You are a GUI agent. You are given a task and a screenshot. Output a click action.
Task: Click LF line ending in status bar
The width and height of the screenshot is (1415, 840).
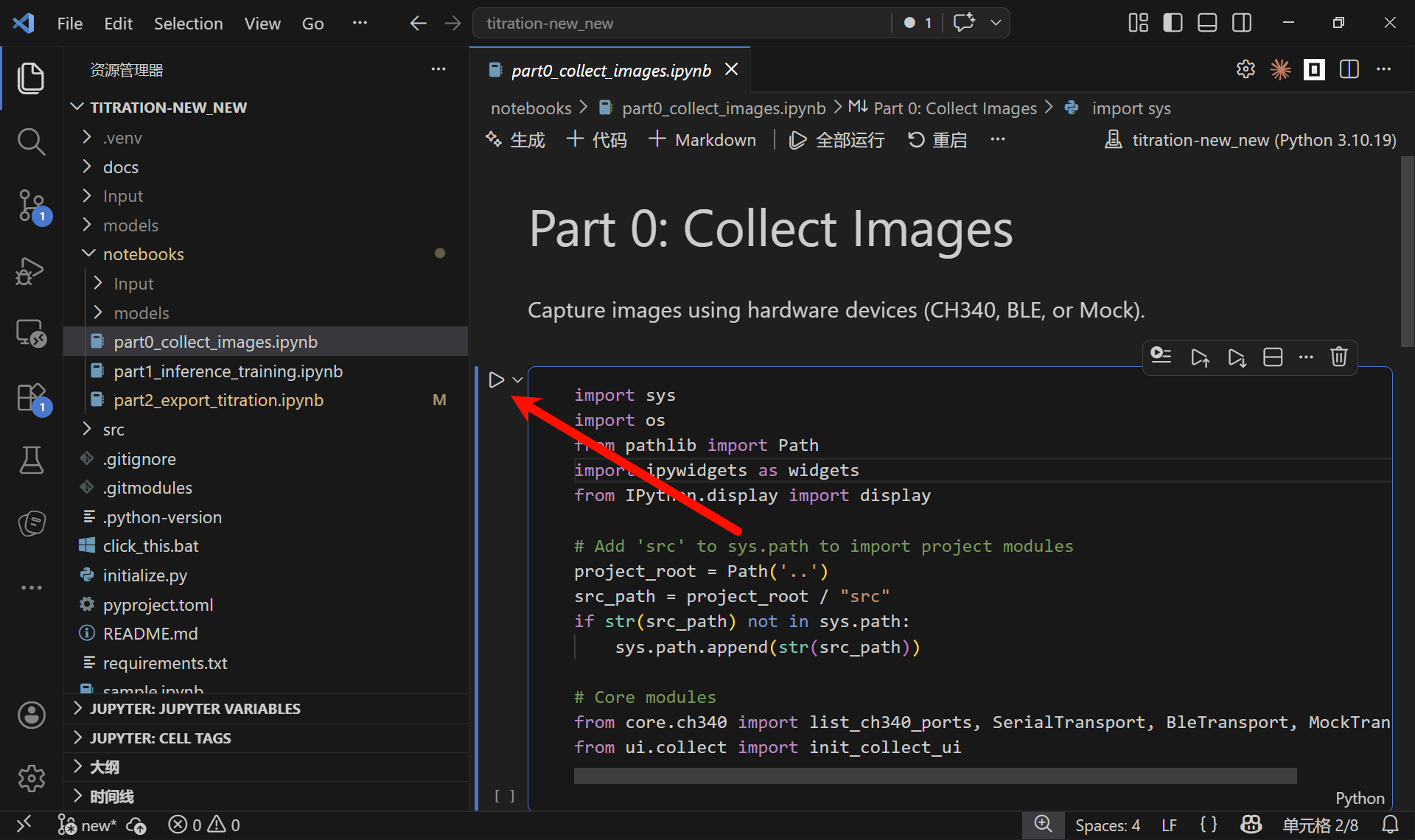tap(1169, 825)
